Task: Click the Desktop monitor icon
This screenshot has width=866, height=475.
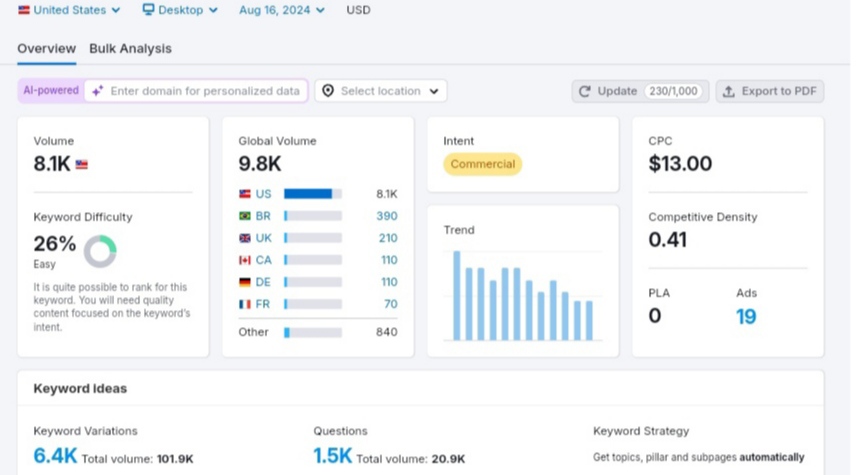Action: coord(148,9)
